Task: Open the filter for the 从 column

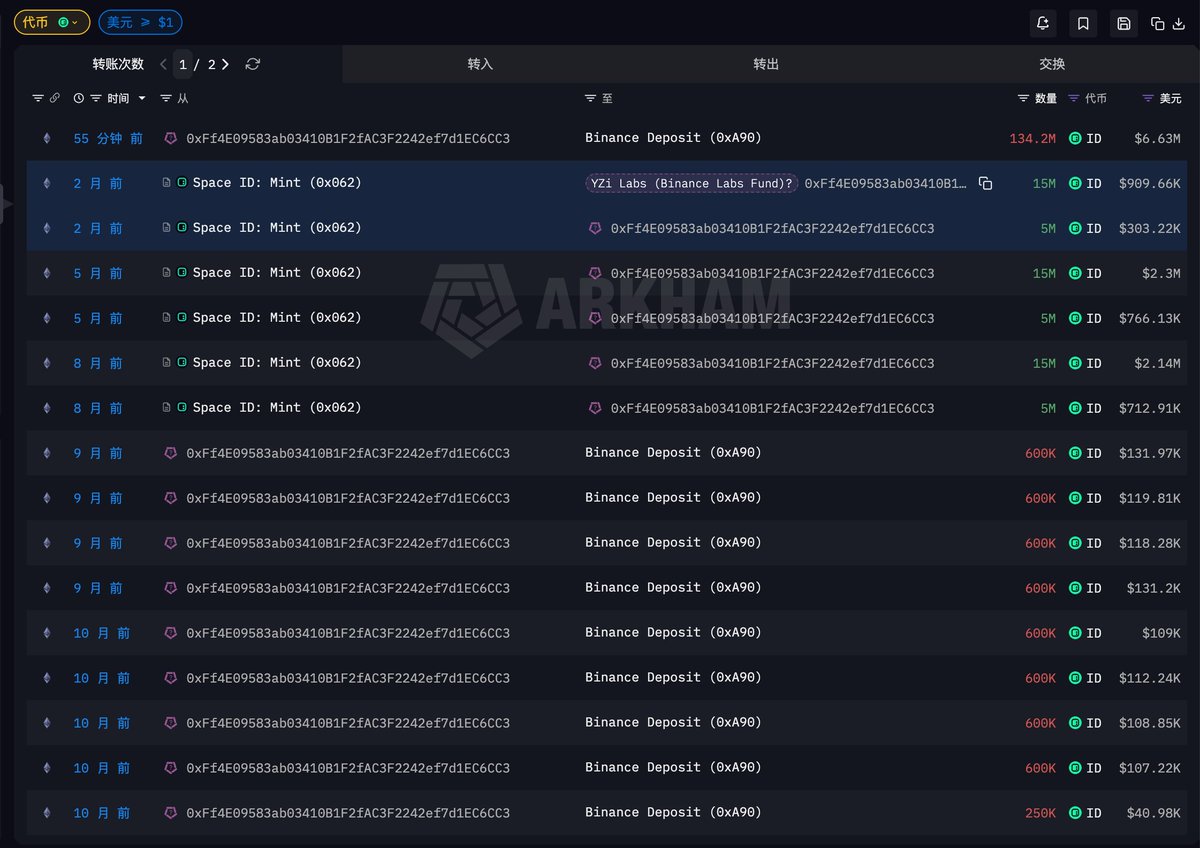Action: pyautogui.click(x=166, y=98)
